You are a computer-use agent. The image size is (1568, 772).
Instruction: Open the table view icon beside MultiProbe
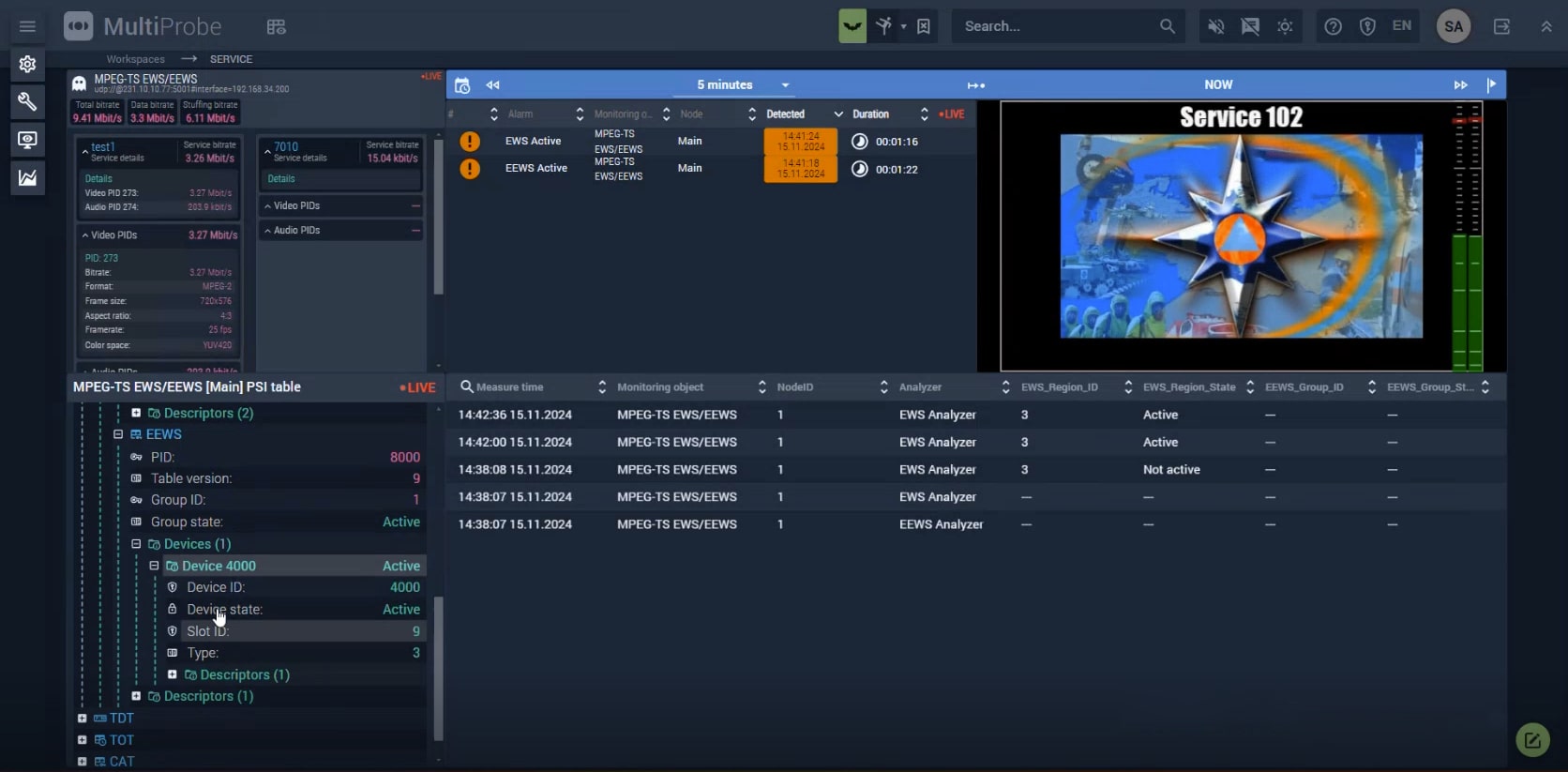(x=276, y=26)
